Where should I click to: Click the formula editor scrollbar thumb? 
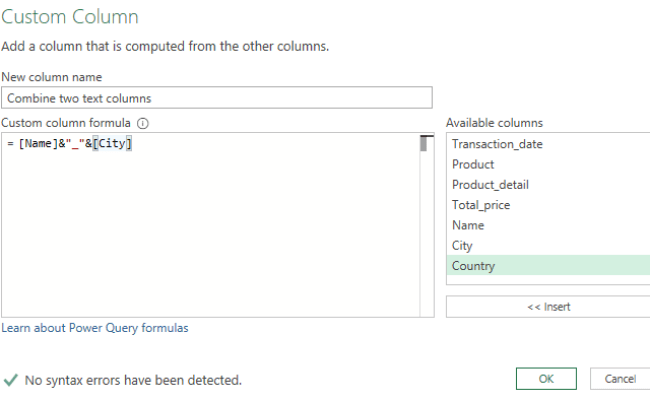click(x=424, y=143)
